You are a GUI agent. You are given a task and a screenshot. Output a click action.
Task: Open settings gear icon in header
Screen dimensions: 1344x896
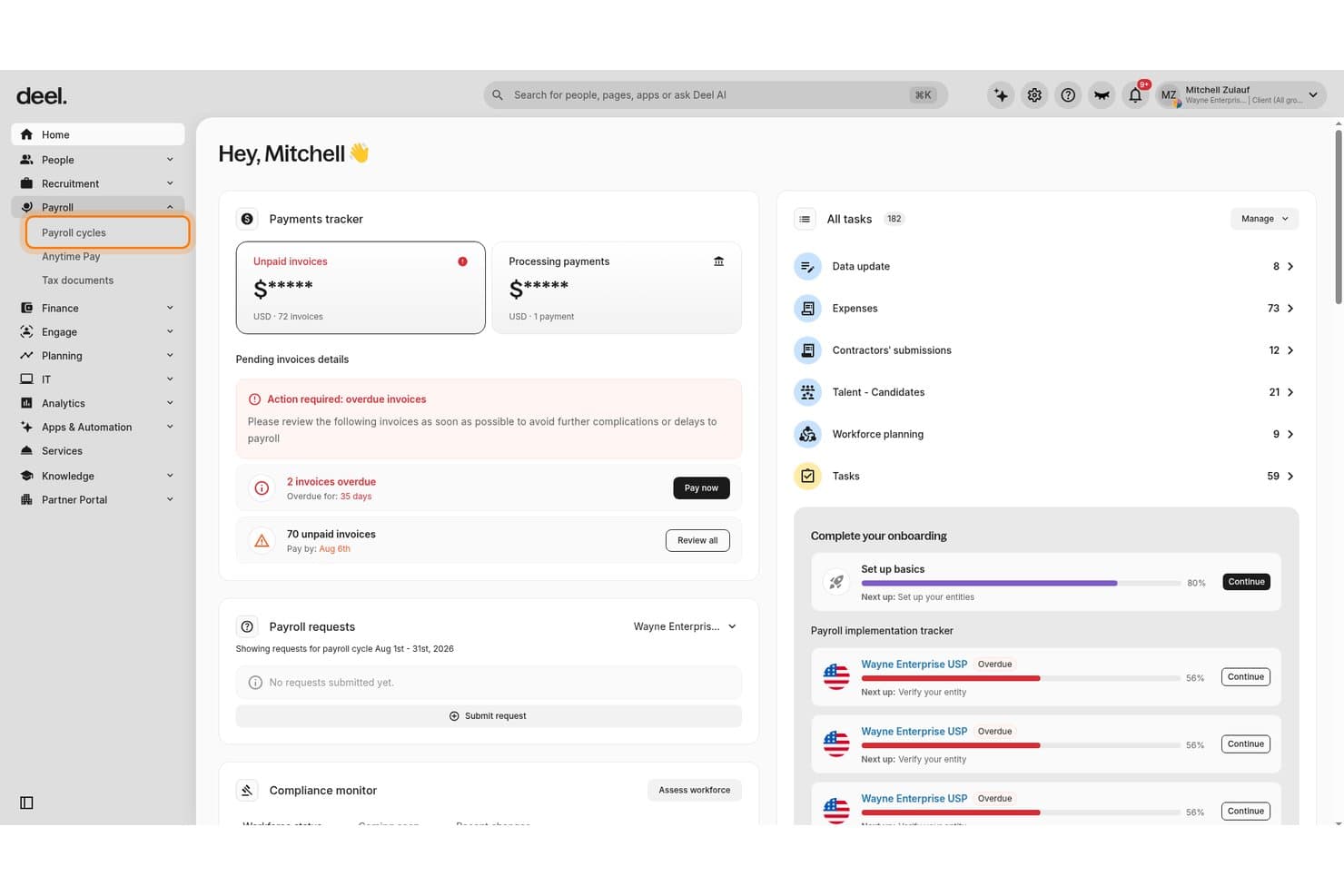[1034, 95]
